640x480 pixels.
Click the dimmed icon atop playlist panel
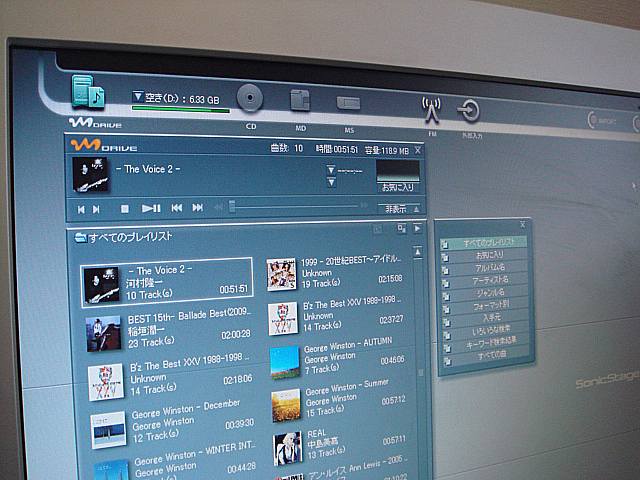[x=378, y=230]
